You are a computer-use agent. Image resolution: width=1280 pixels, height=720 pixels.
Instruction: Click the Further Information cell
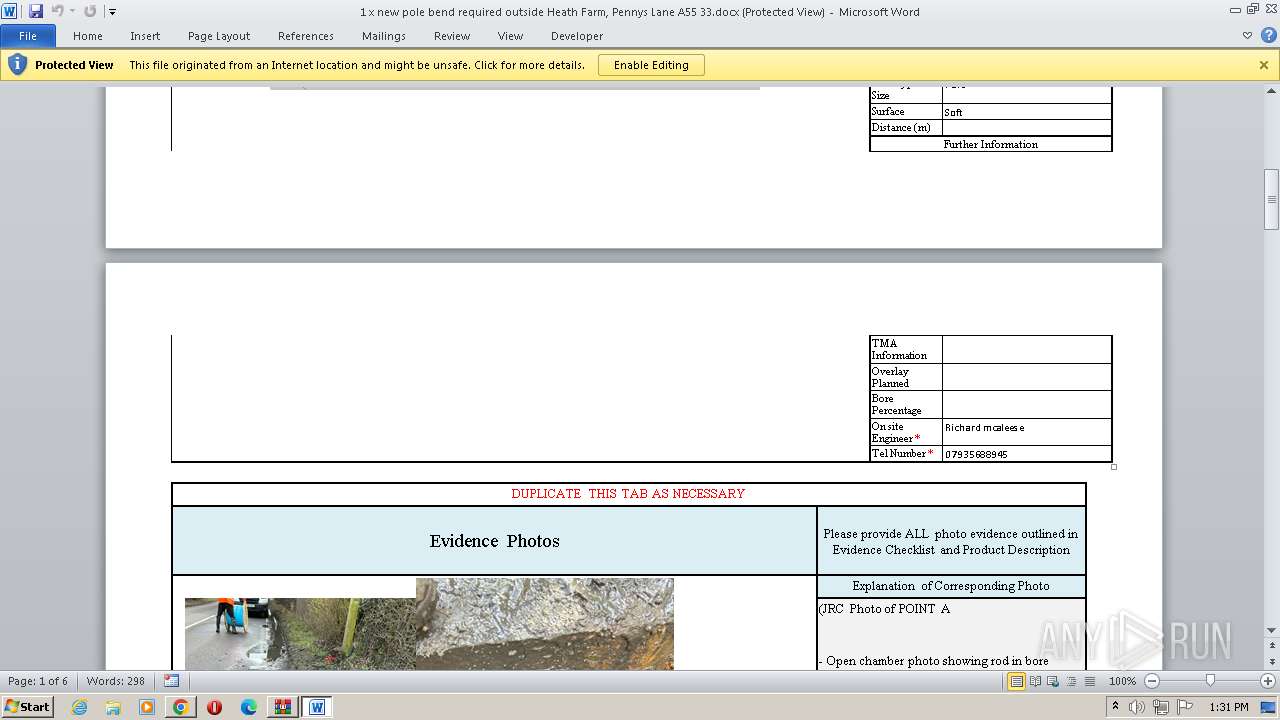[x=991, y=144]
